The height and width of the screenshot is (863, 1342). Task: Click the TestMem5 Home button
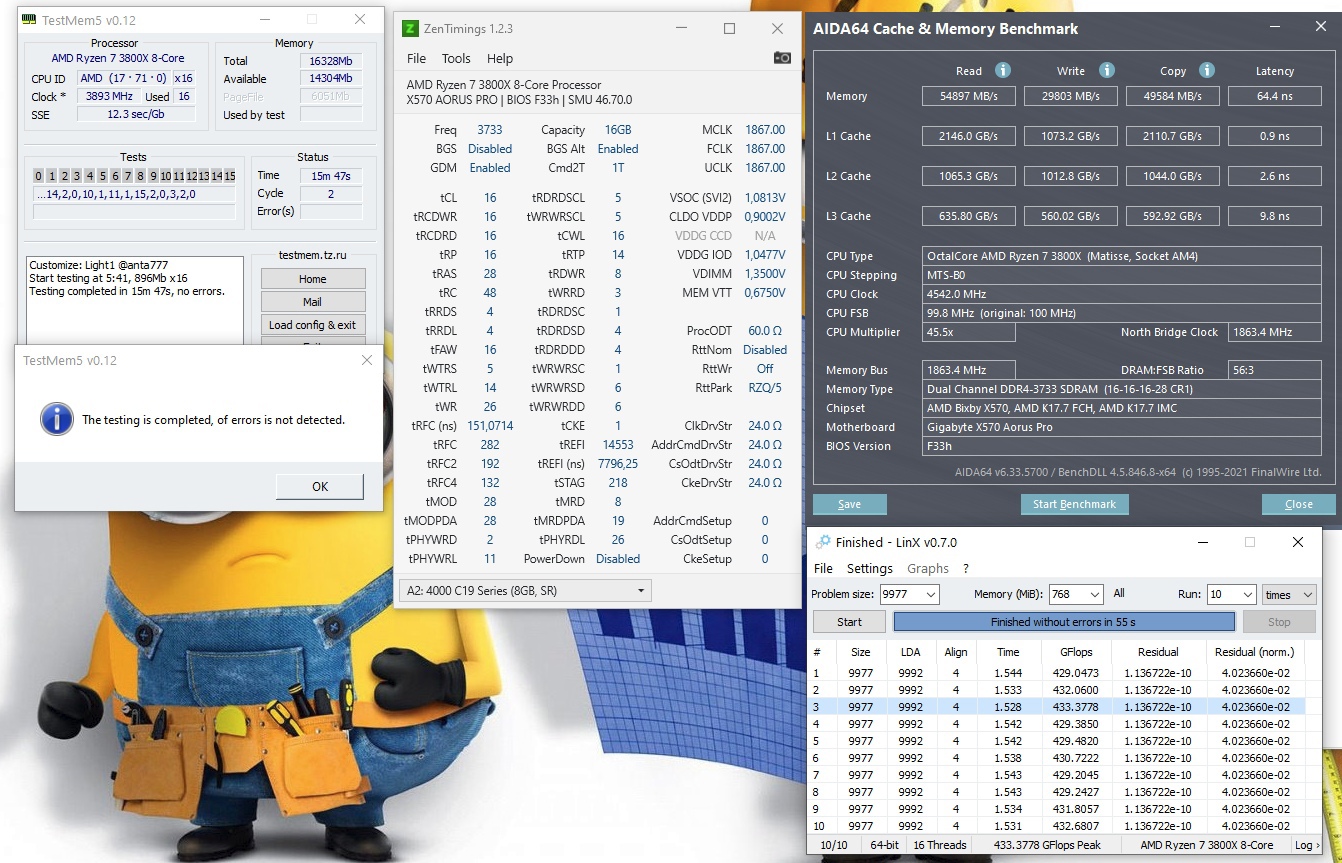pos(313,279)
